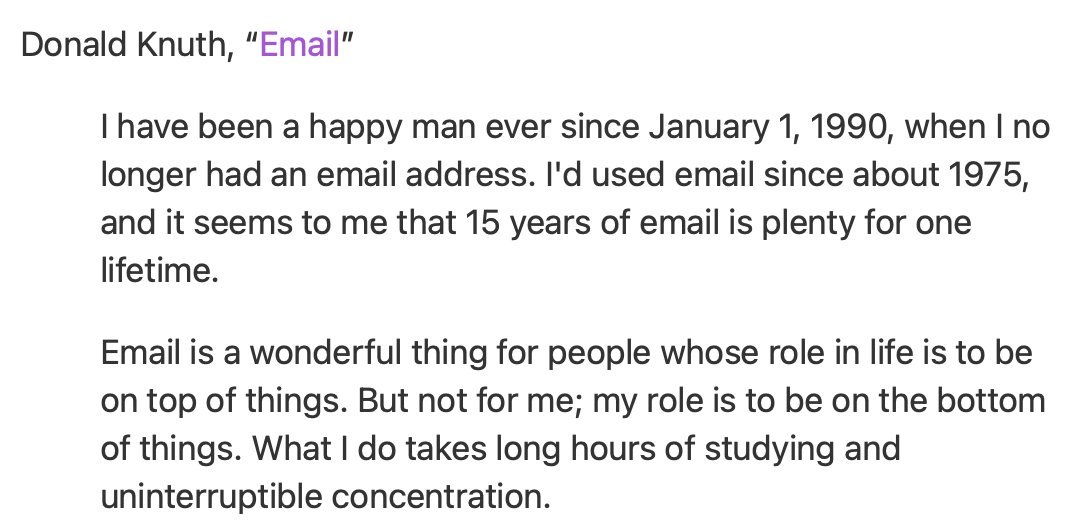The width and height of the screenshot is (1076, 528).
Task: Click the word "lifetime." ending first paragraph
Action: point(159,271)
